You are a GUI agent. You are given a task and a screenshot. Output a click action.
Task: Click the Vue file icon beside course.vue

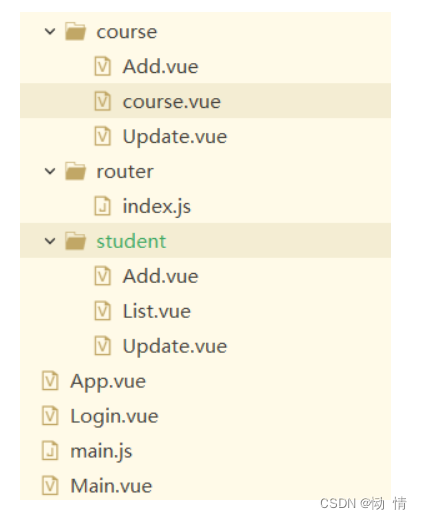[x=103, y=101]
